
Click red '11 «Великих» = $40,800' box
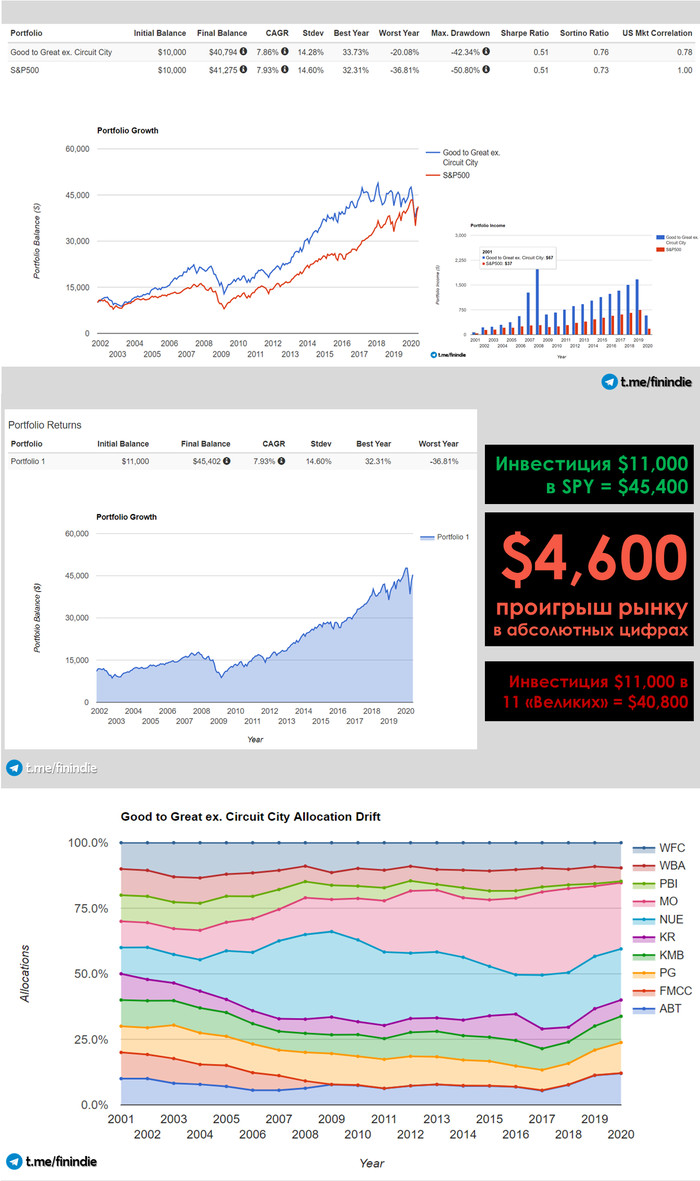pyautogui.click(x=588, y=691)
